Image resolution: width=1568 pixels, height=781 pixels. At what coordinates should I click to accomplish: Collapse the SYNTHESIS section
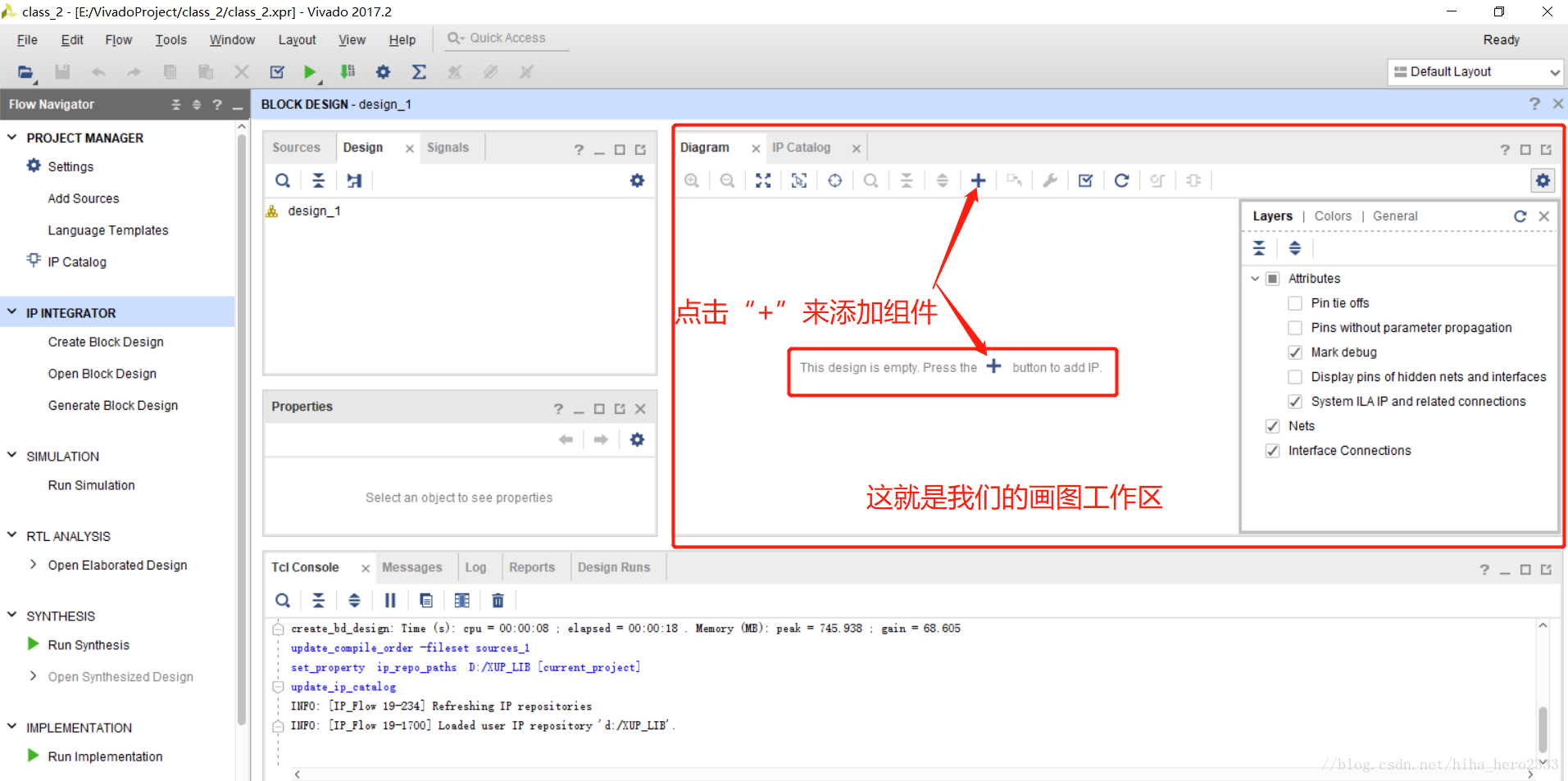coord(12,615)
